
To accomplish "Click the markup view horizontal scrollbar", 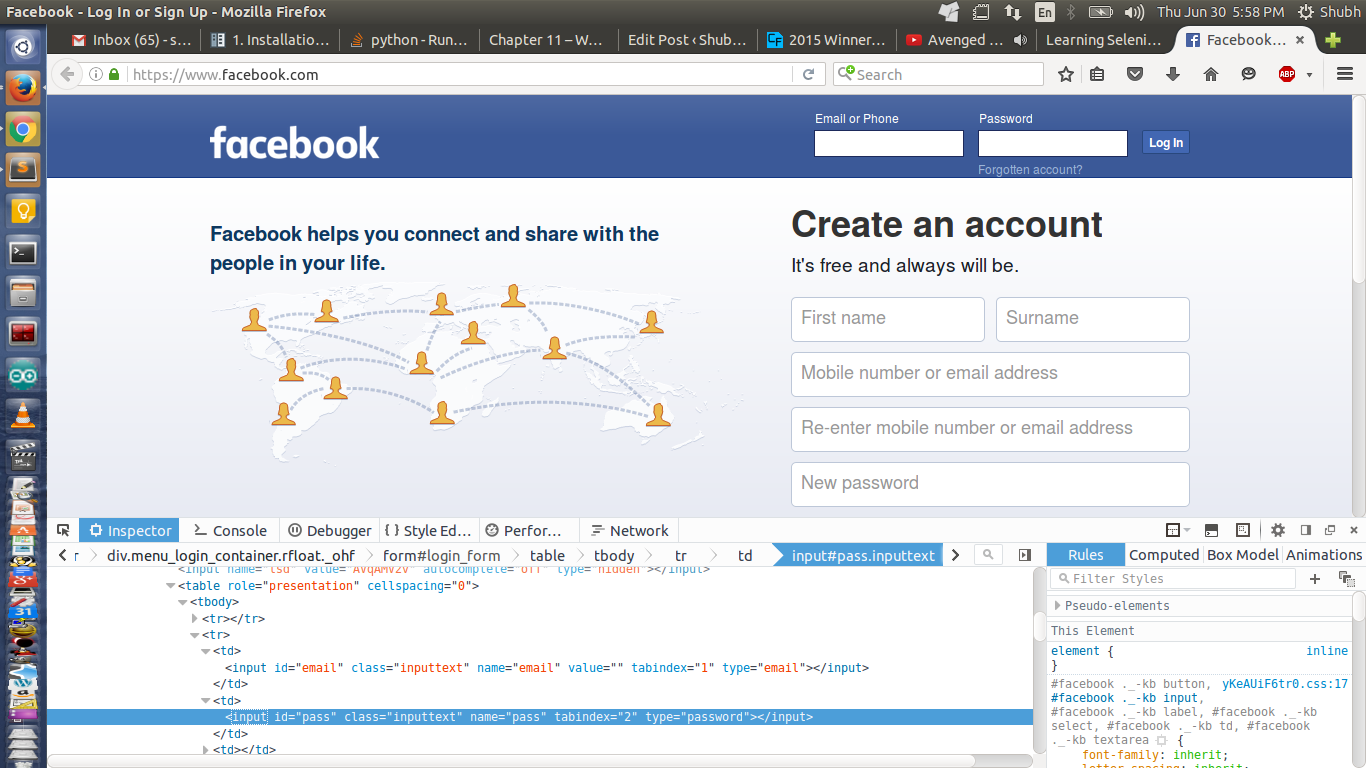I will tap(510, 761).
